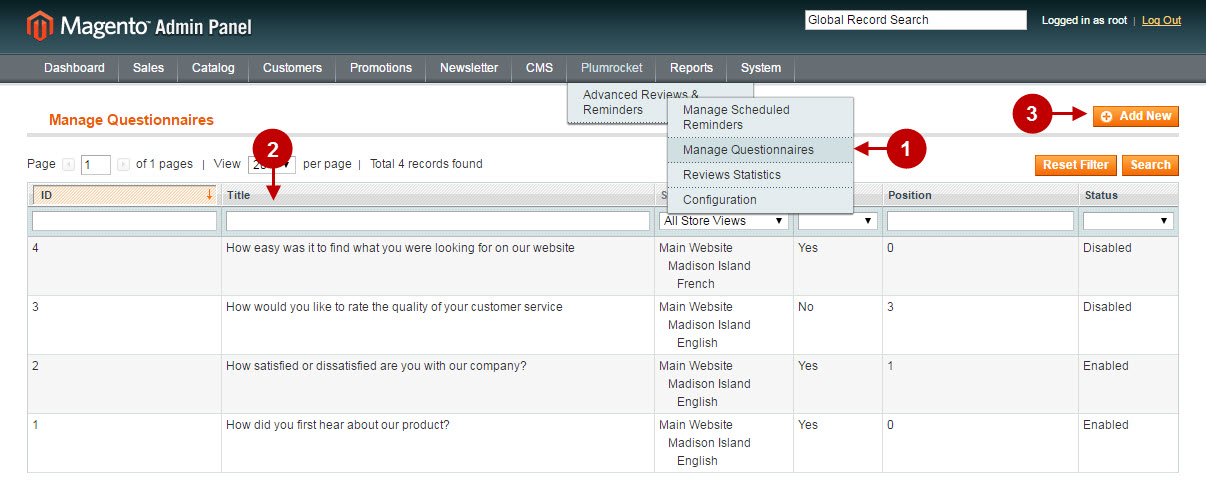Go to previous page arrow icon
1206x483 pixels.
pyautogui.click(x=68, y=164)
